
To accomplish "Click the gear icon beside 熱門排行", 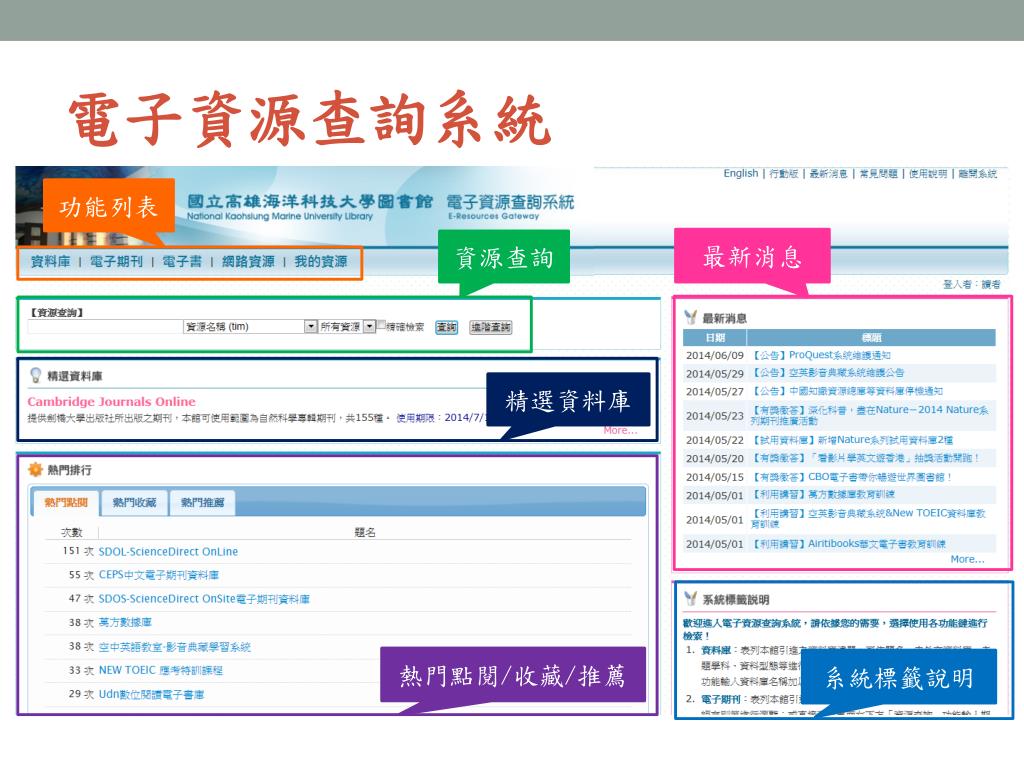I will pyautogui.click(x=35, y=470).
